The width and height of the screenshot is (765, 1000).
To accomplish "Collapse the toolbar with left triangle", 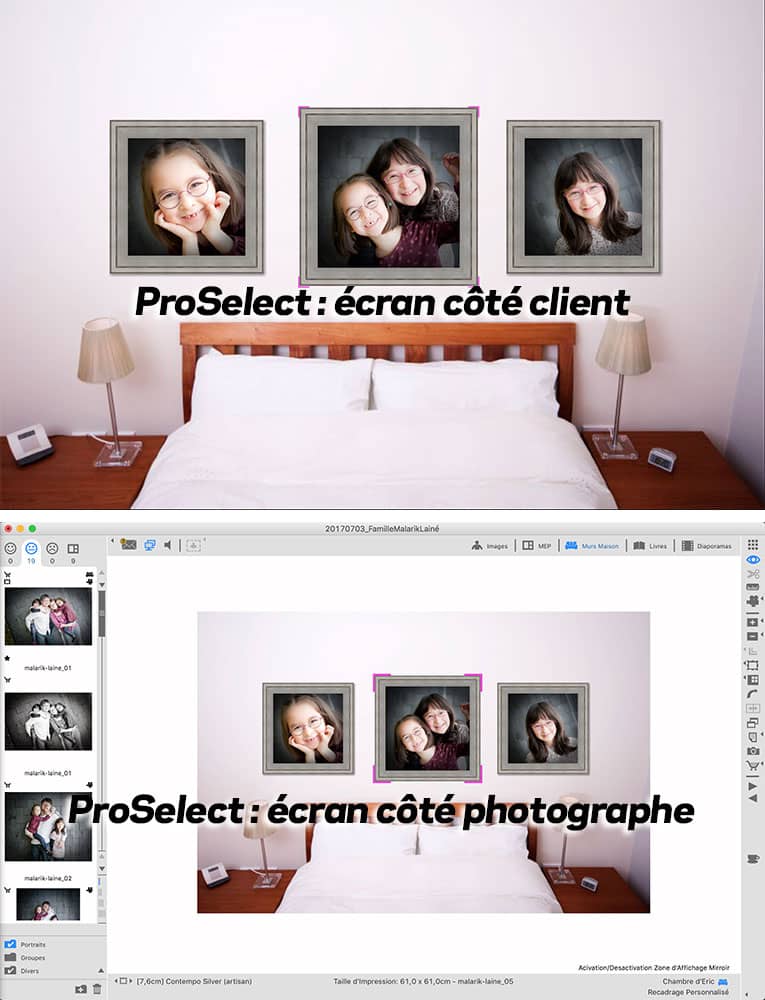I will pos(113,541).
